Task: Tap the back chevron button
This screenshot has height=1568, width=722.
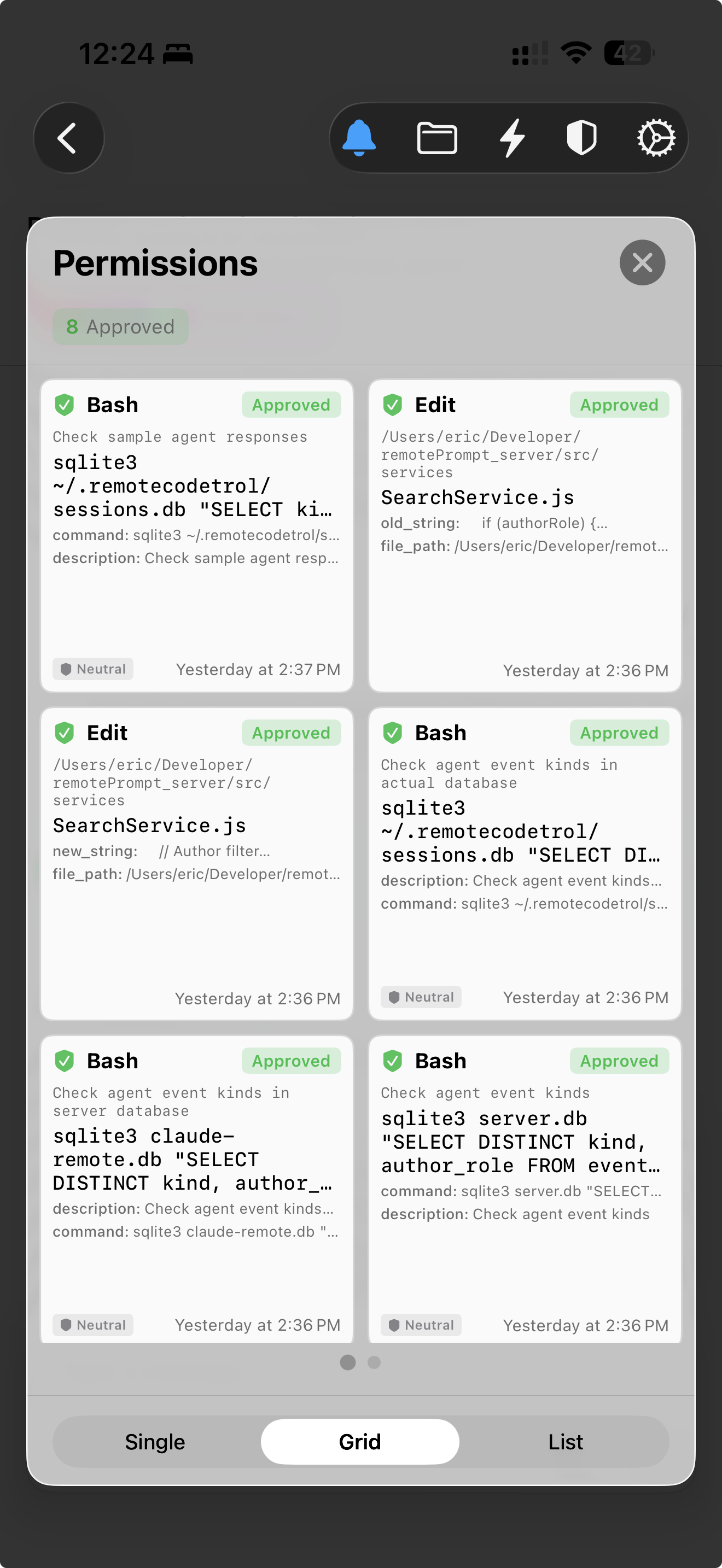Action: (68, 138)
